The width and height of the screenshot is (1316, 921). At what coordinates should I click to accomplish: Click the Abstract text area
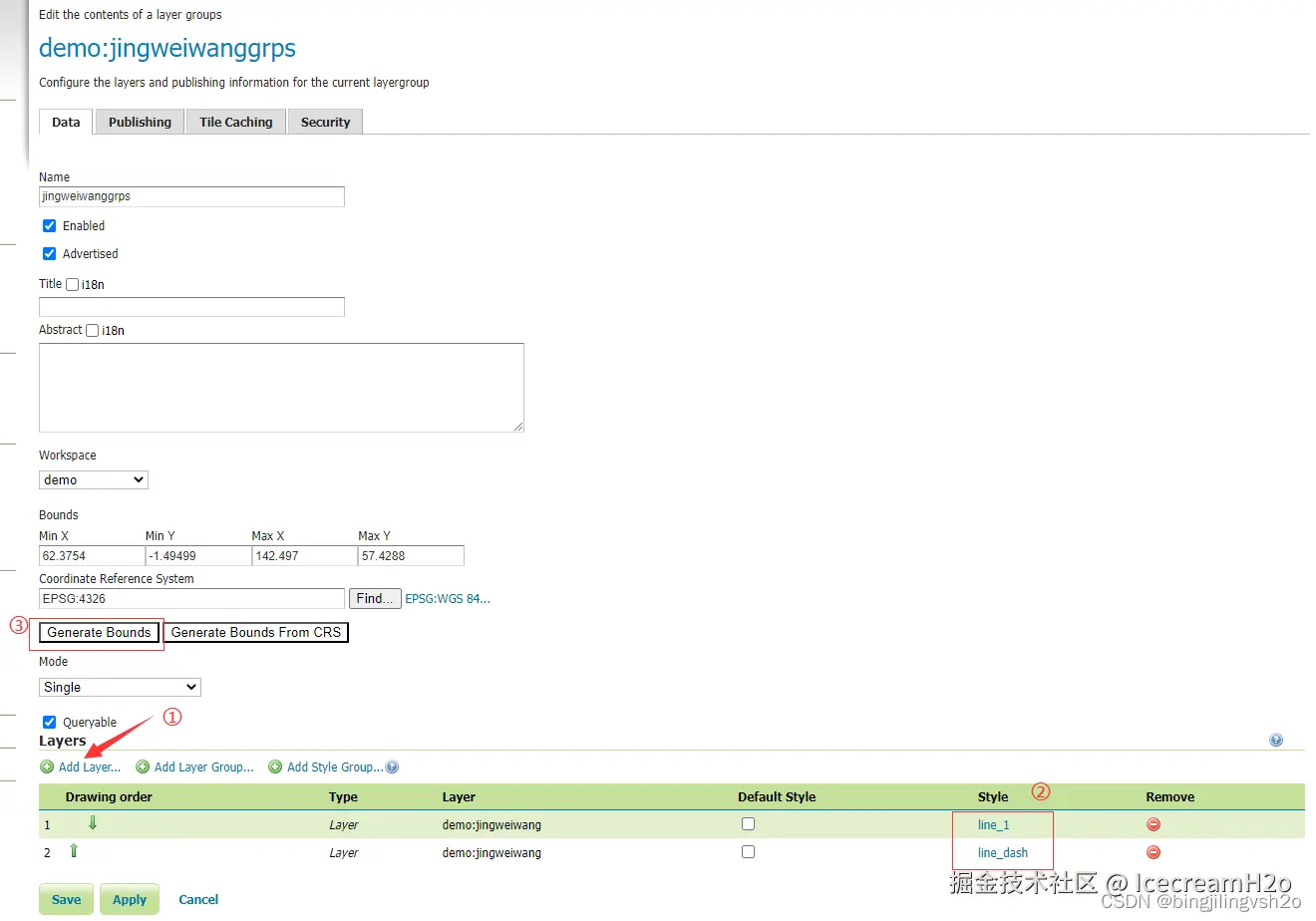point(281,388)
